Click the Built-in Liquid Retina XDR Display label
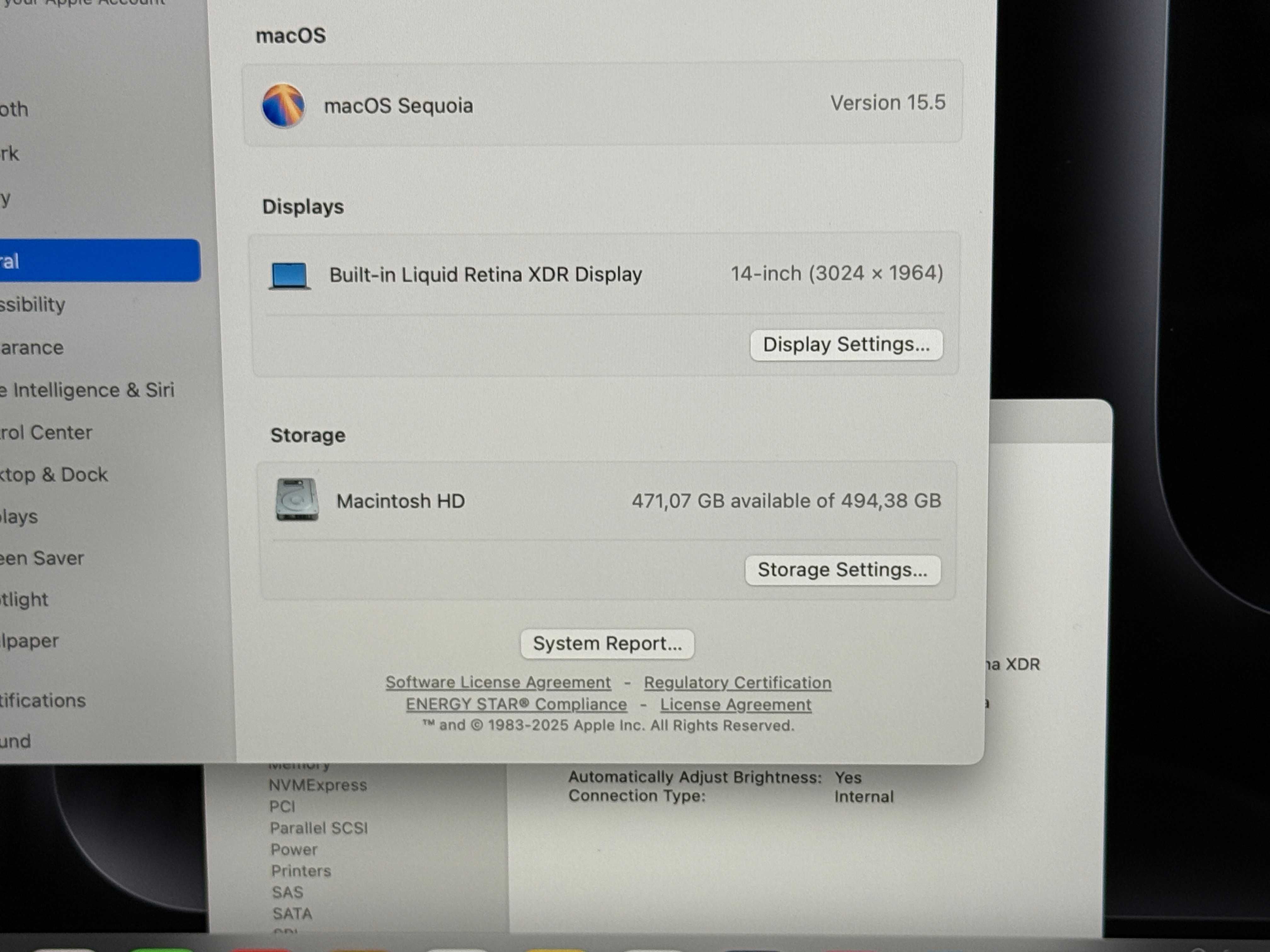The width and height of the screenshot is (1270, 952). click(485, 275)
